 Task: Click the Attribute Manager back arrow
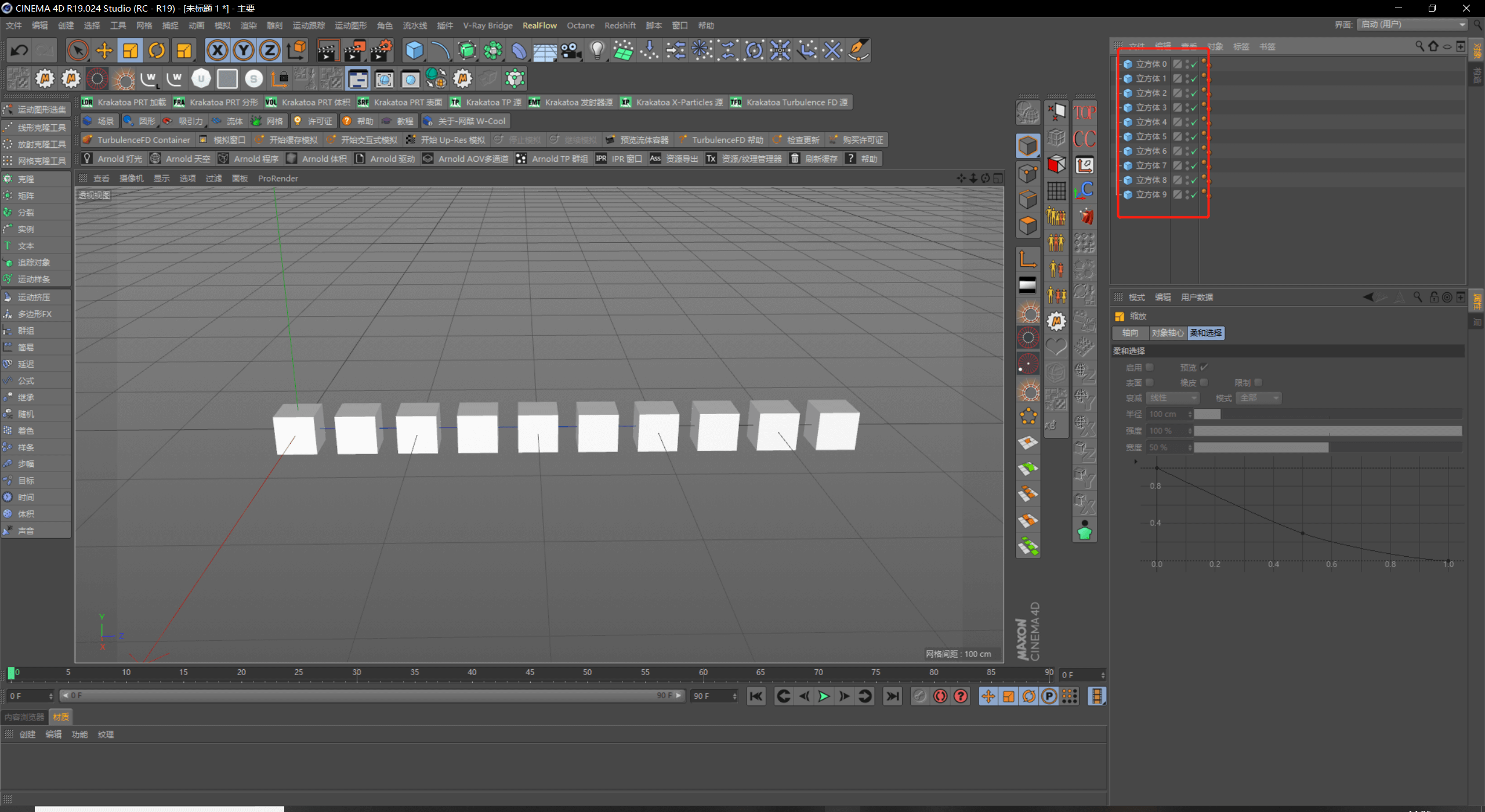click(1368, 297)
